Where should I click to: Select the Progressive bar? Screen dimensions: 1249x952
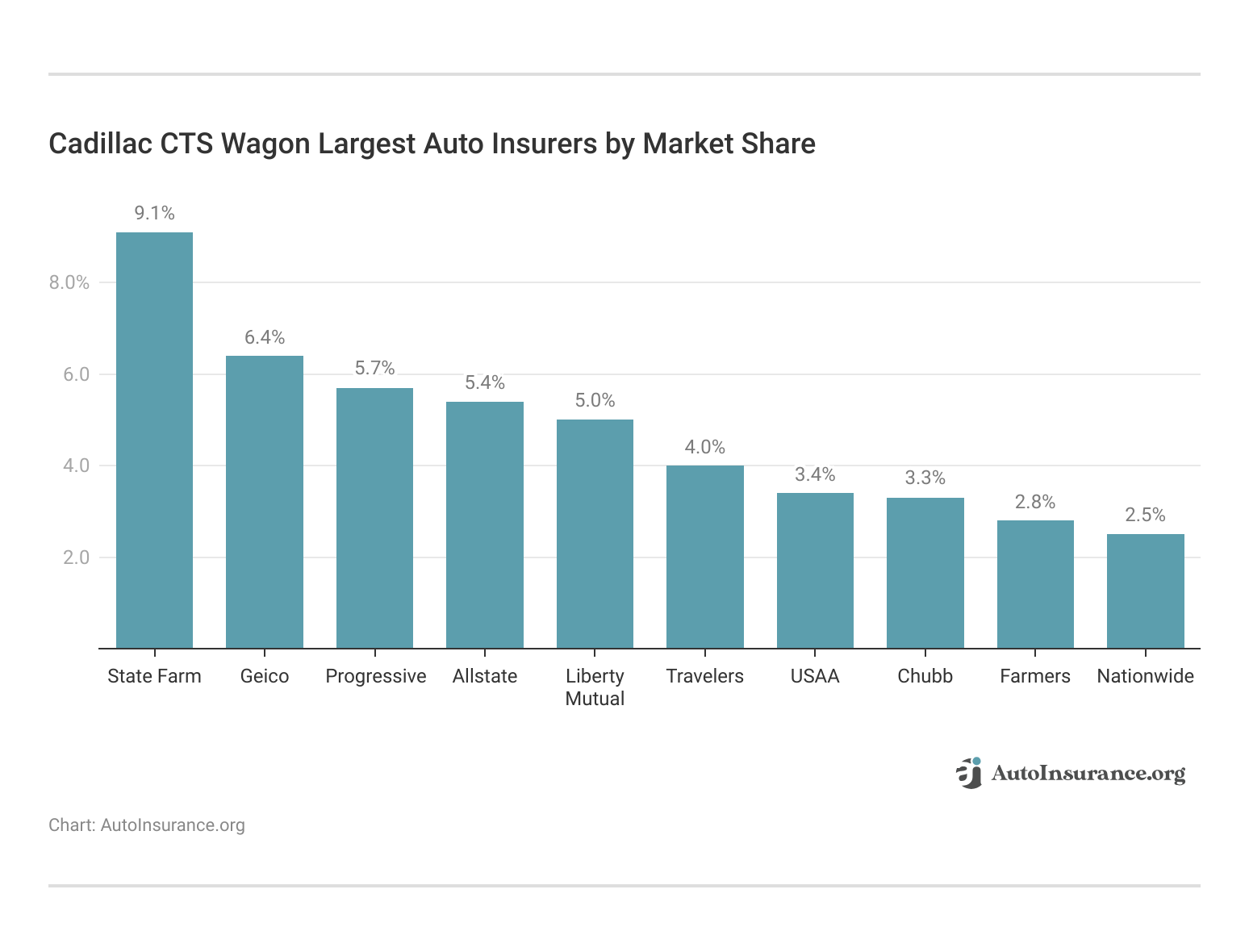pyautogui.click(x=374, y=518)
